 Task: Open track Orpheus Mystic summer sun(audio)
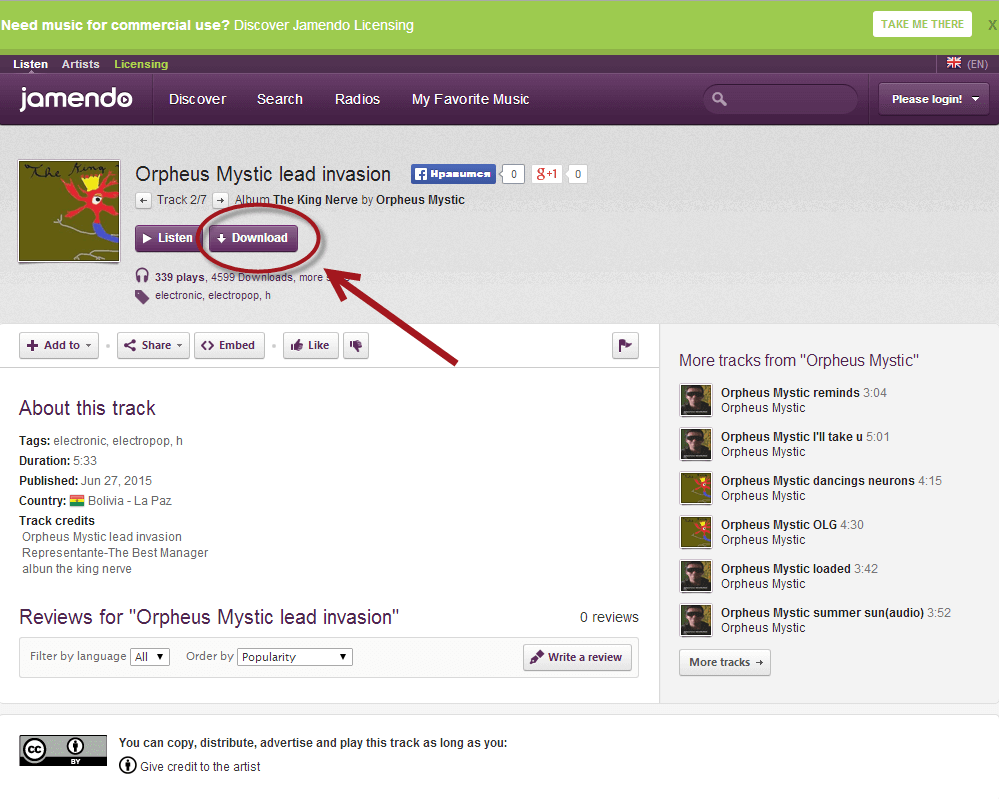pyautogui.click(x=822, y=613)
